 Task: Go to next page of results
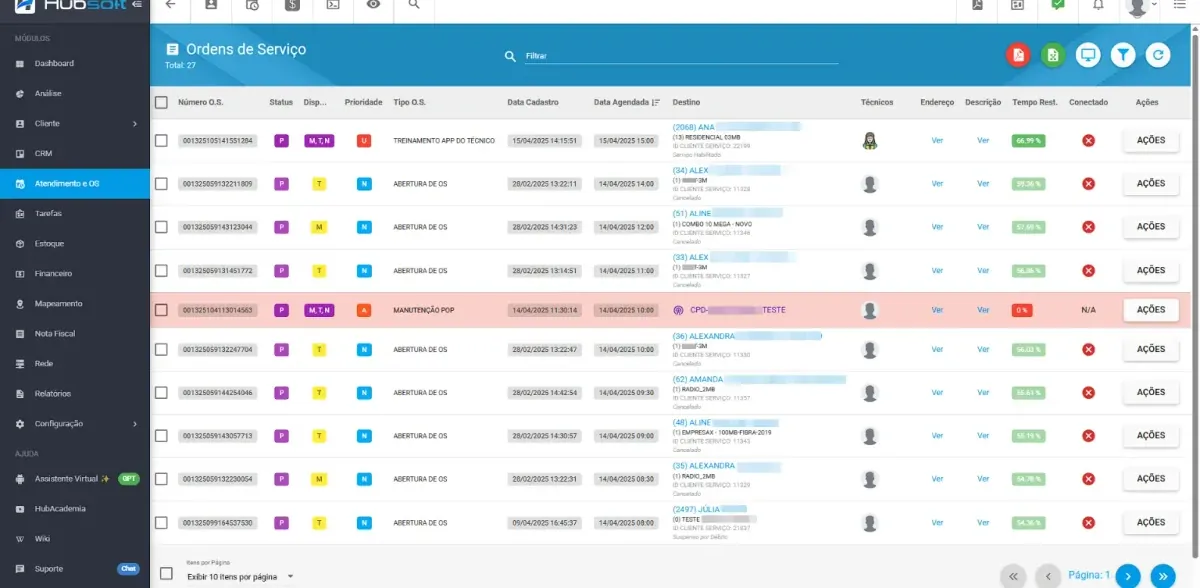(x=1128, y=575)
